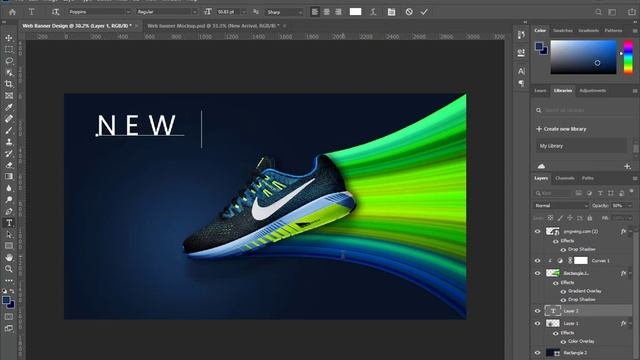Click the text color swatch in options bar

[x=356, y=12]
